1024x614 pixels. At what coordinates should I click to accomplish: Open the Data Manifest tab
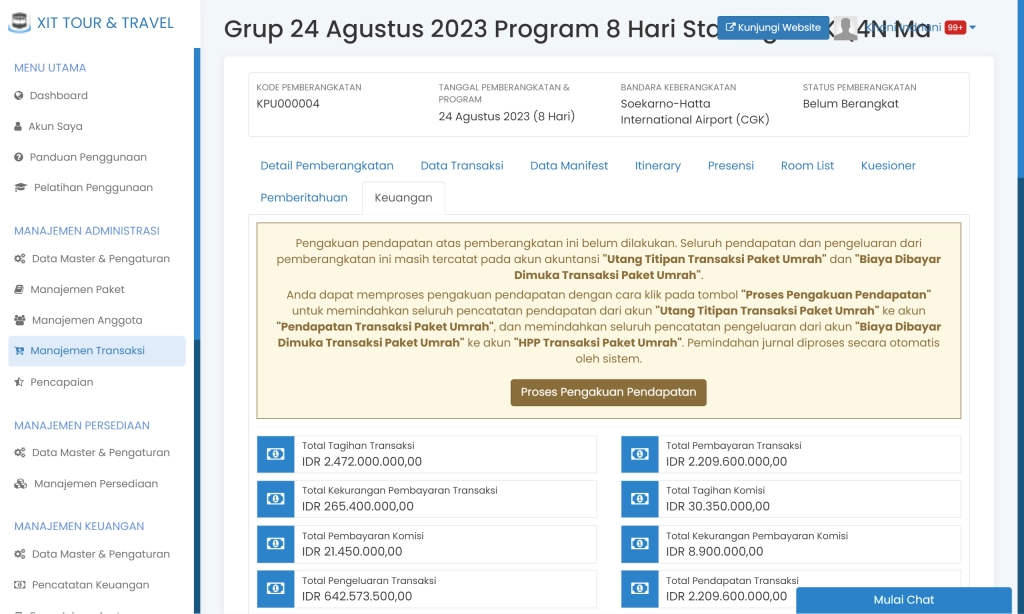(x=568, y=165)
